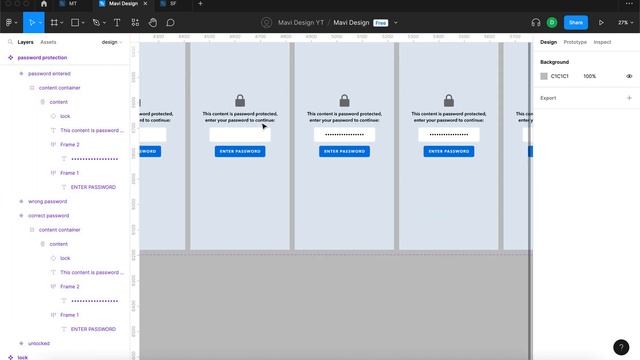The width and height of the screenshot is (640, 360).
Task: Open the help question mark button
Action: pyautogui.click(x=621, y=347)
